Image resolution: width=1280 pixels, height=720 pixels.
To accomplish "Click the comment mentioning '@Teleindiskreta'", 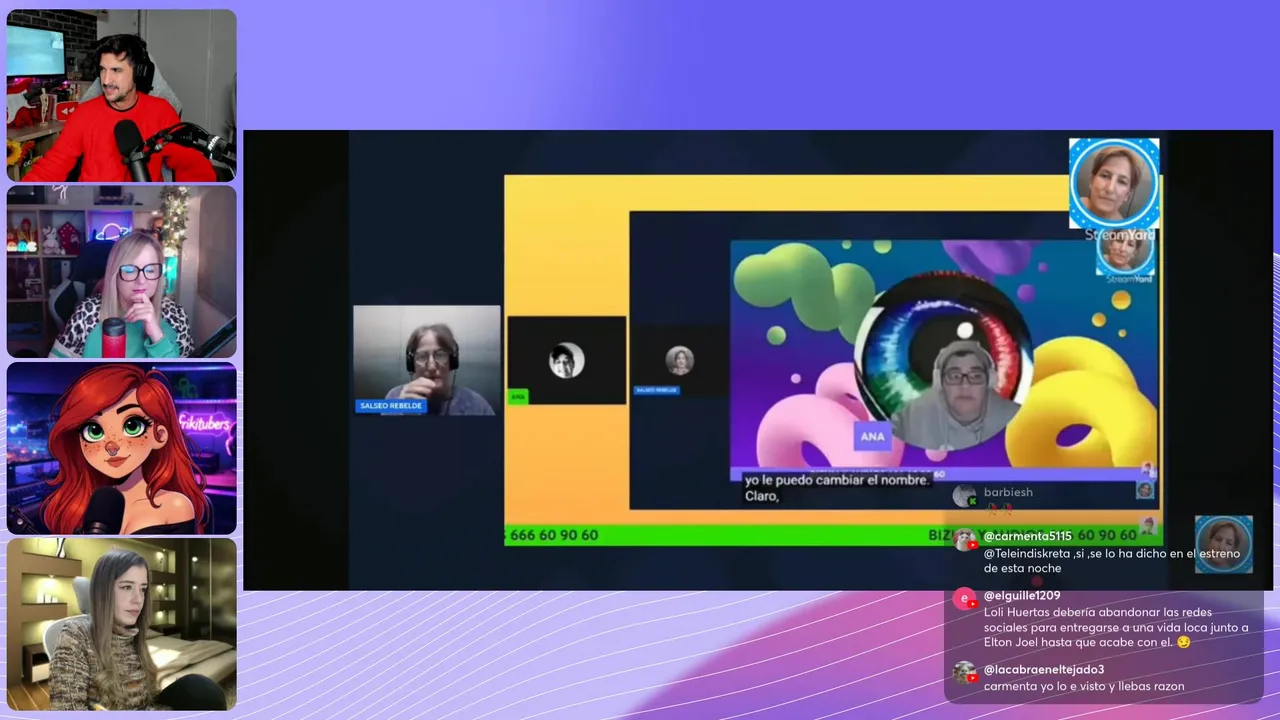I will (x=1112, y=561).
